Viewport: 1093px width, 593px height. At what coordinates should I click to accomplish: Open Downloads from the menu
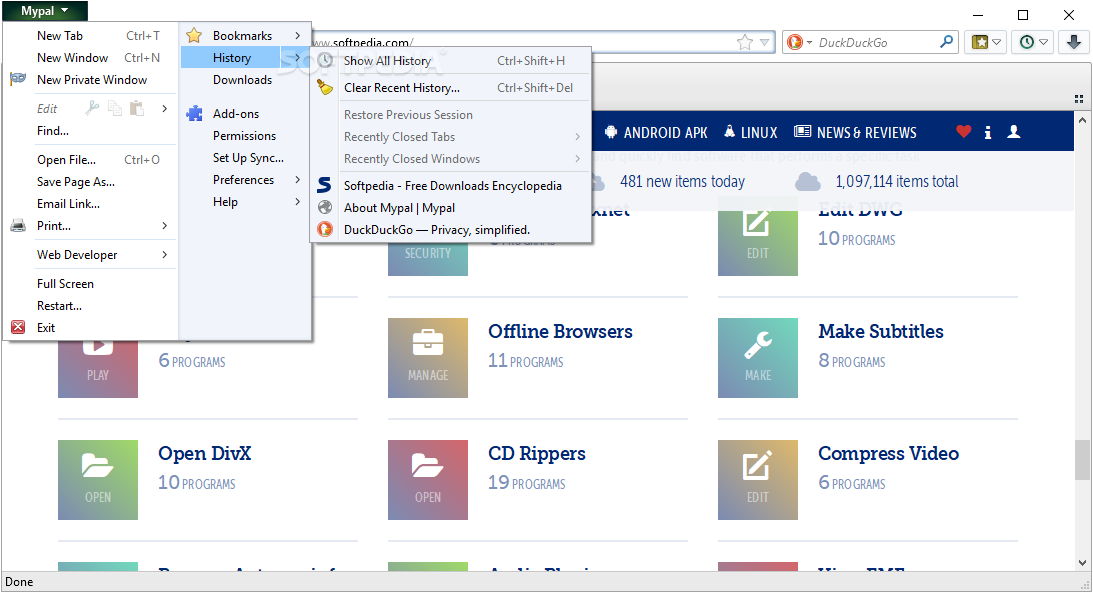pos(245,79)
